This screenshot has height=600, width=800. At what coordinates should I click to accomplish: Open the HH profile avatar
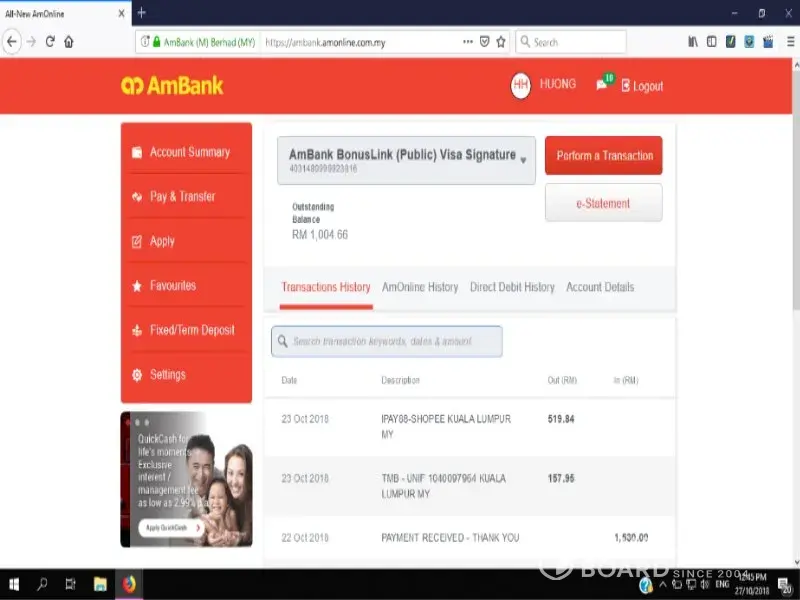(x=520, y=85)
